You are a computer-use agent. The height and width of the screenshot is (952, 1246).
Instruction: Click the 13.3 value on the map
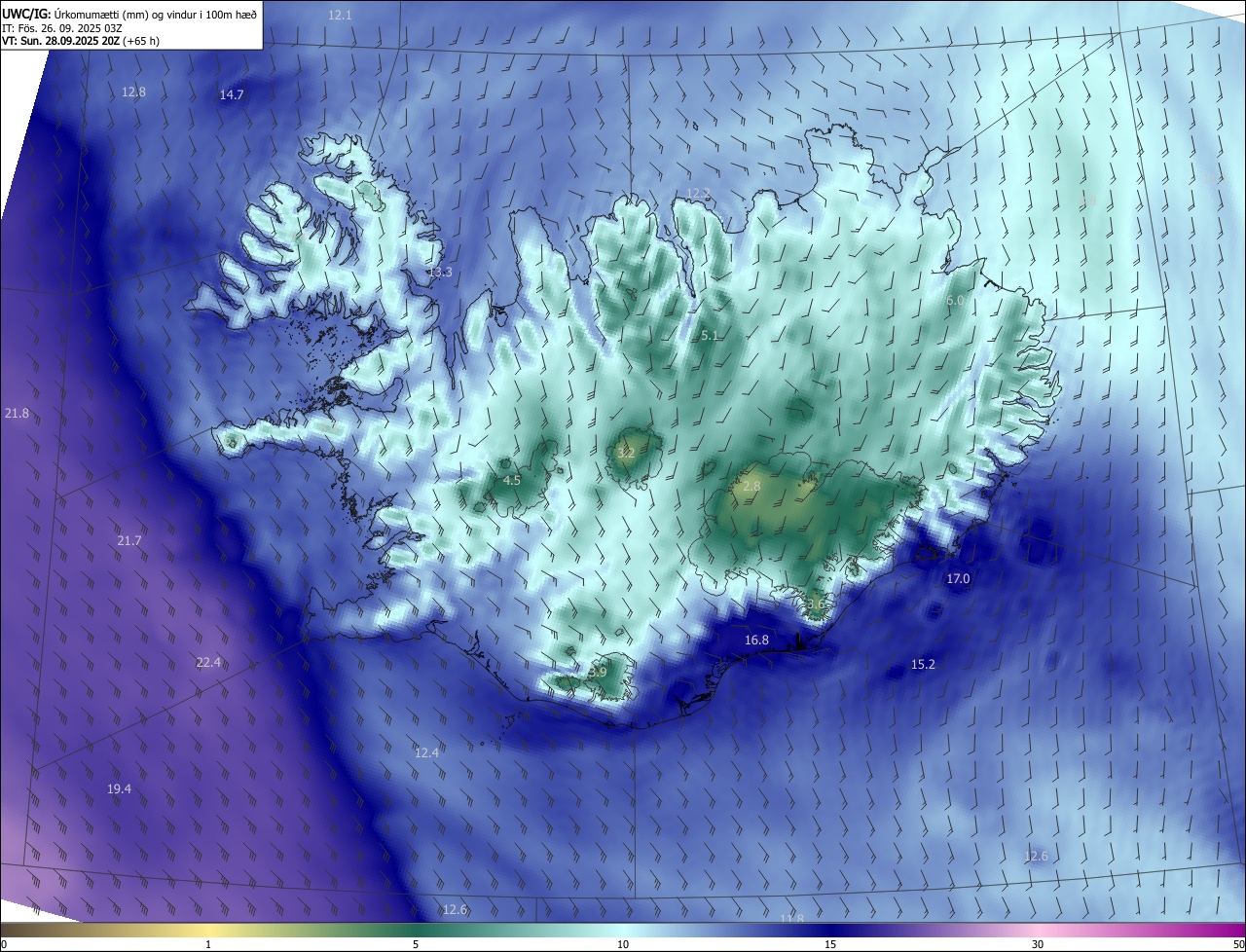(440, 272)
